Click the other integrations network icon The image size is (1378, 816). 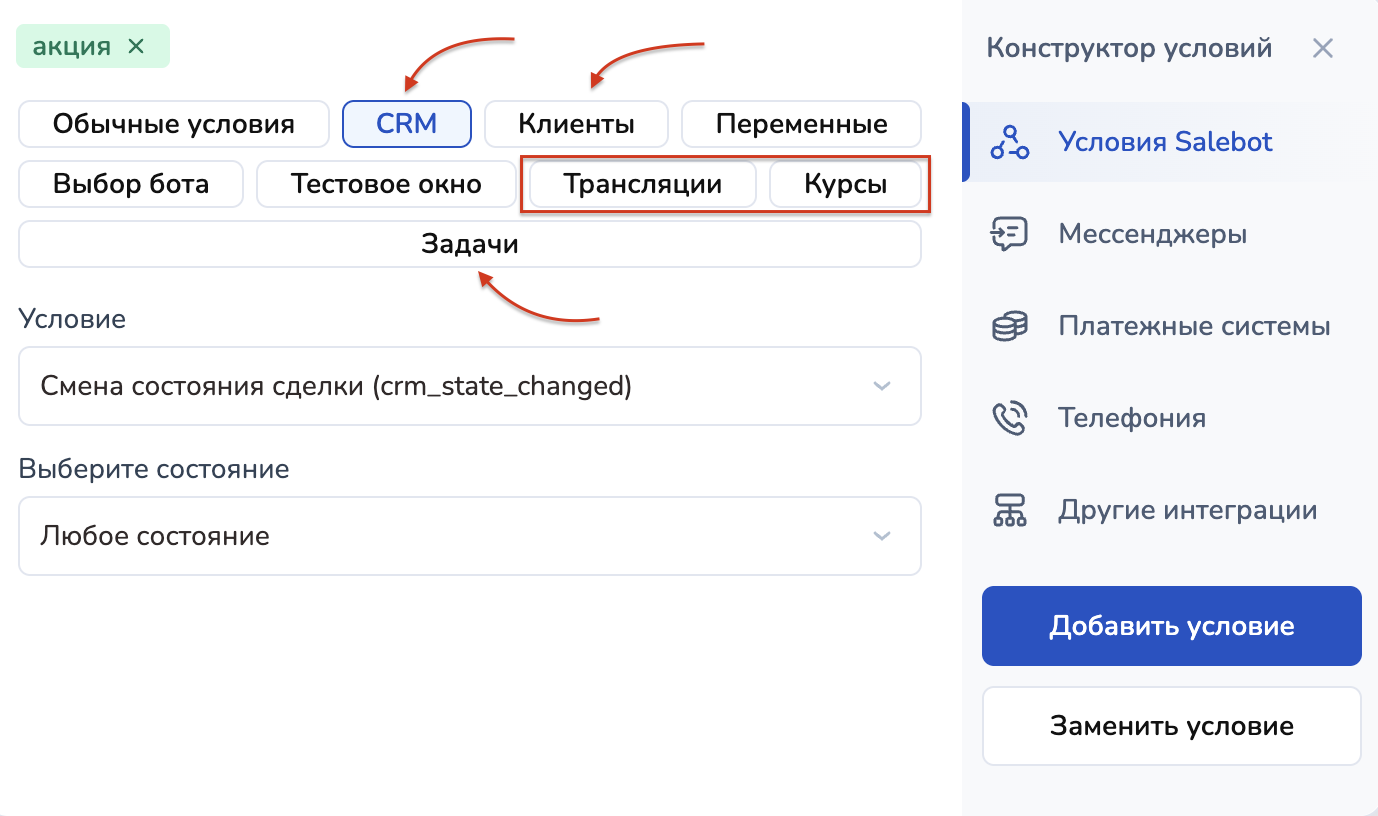pos(1009,510)
